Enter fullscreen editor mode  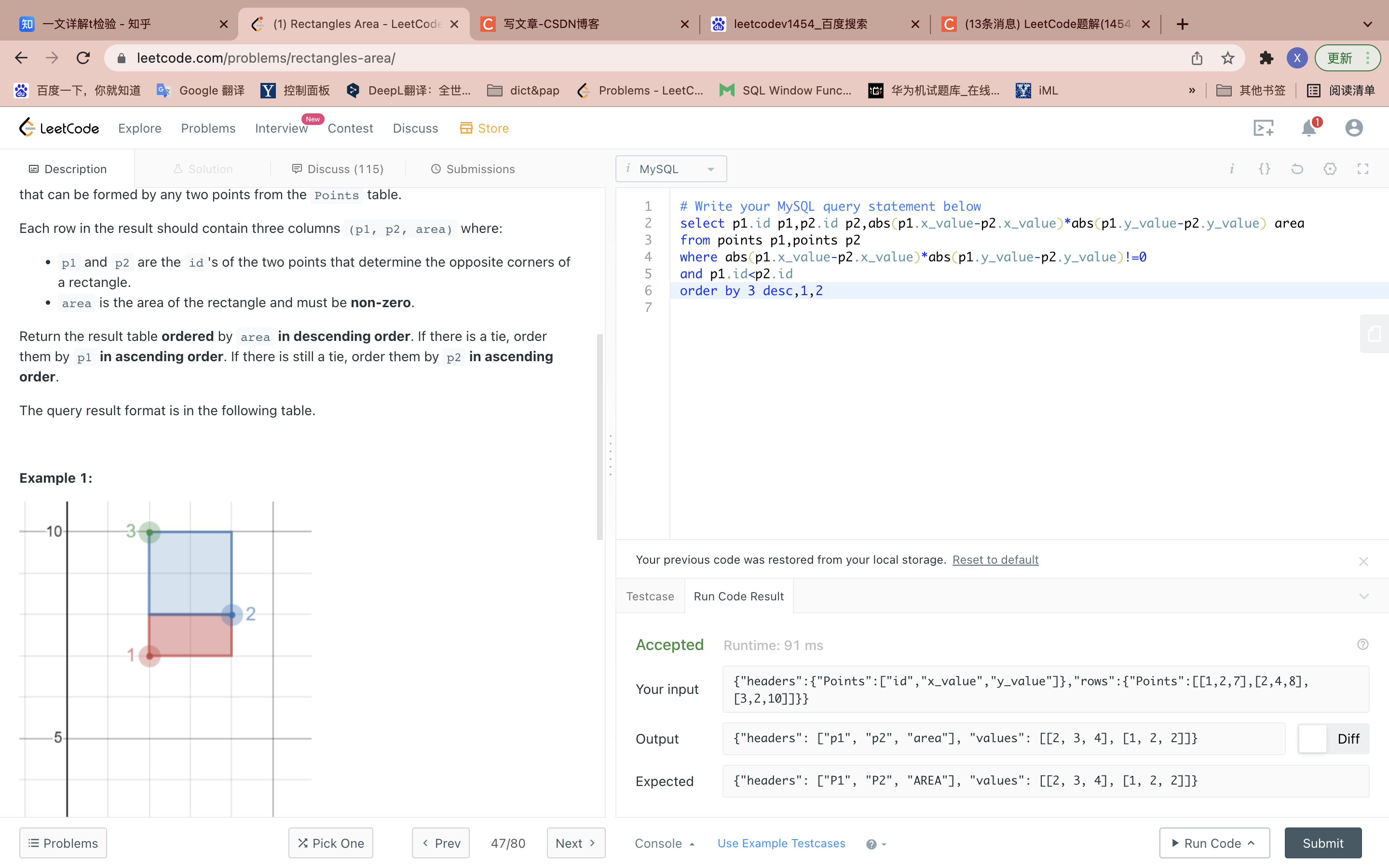pos(1362,169)
